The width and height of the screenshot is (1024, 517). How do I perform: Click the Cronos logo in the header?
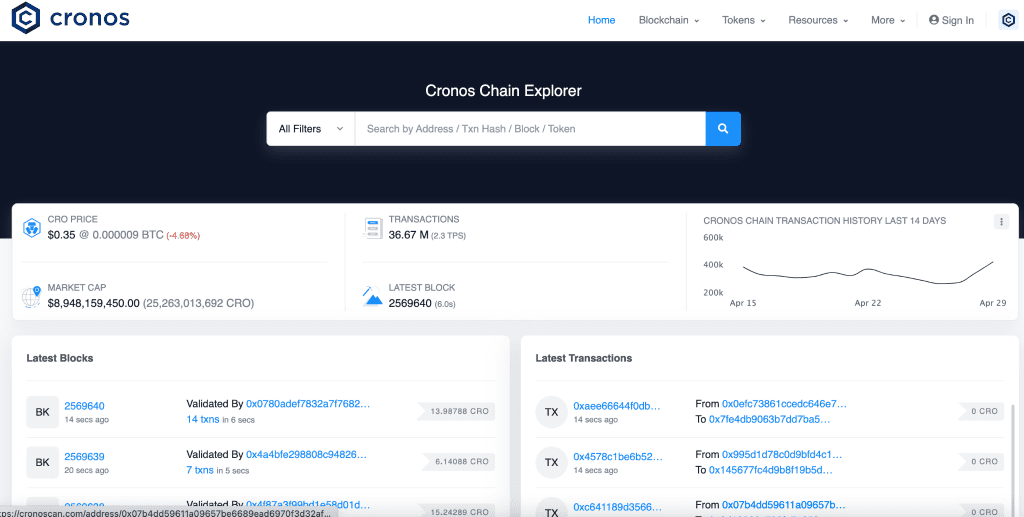click(70, 19)
